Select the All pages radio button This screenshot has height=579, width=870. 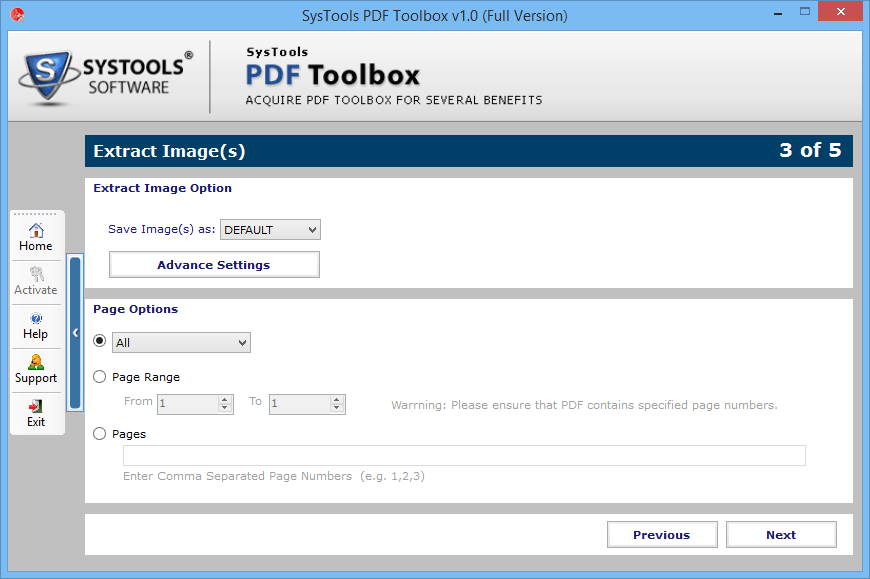point(99,341)
